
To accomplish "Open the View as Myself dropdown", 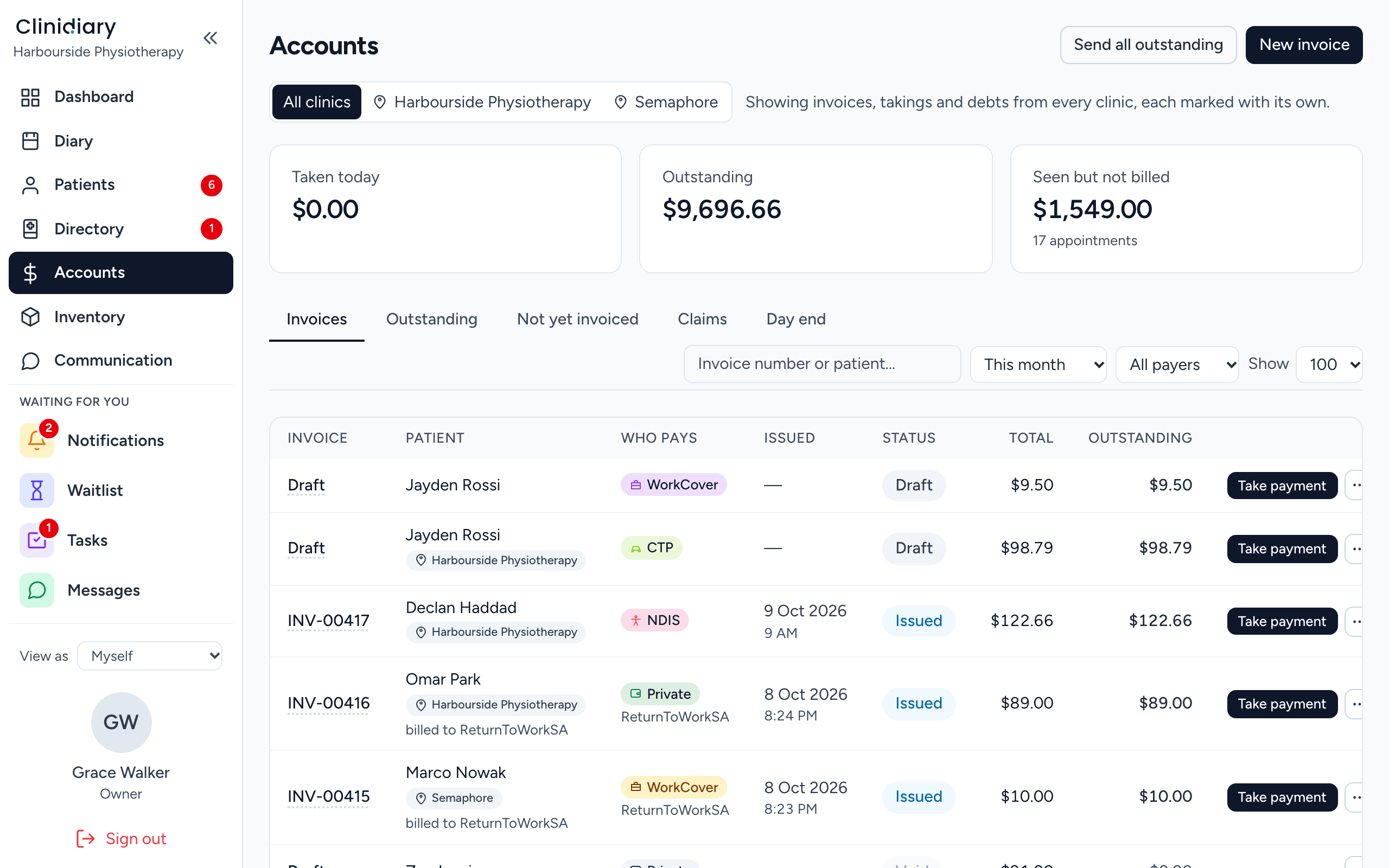I will pyautogui.click(x=150, y=656).
